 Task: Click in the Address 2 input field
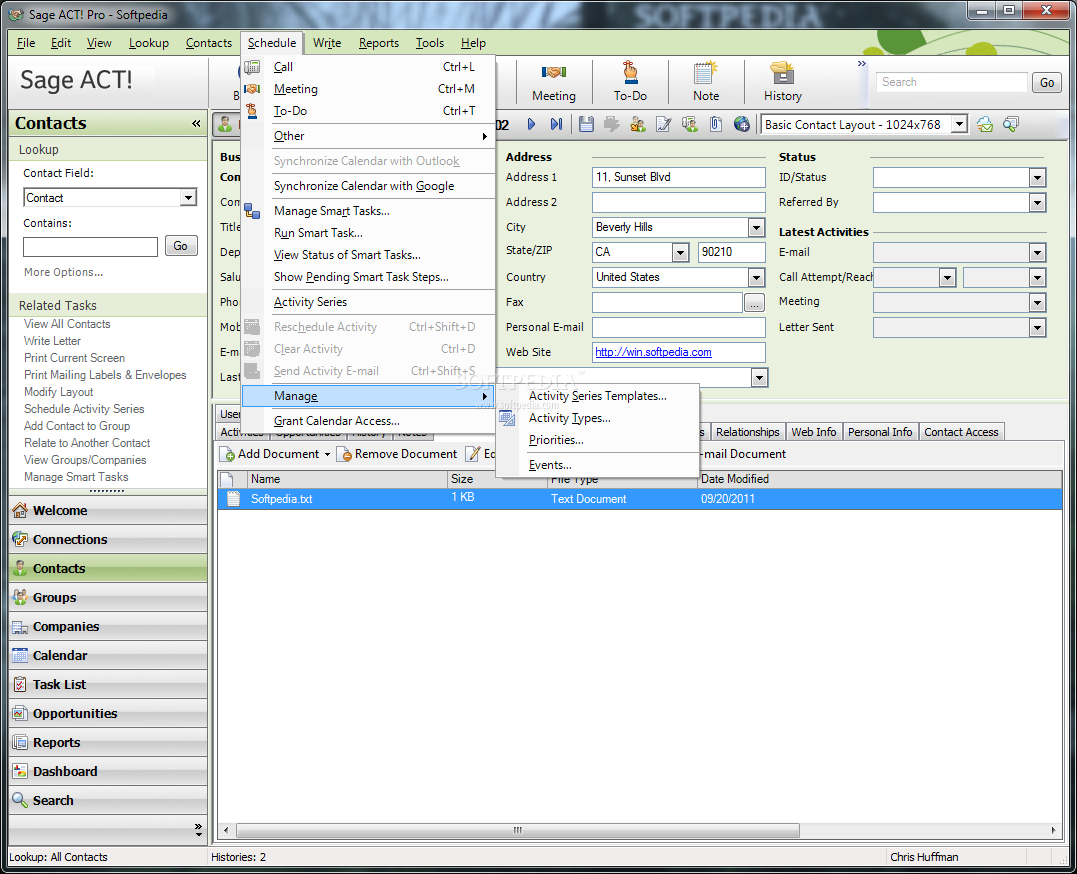click(678, 203)
